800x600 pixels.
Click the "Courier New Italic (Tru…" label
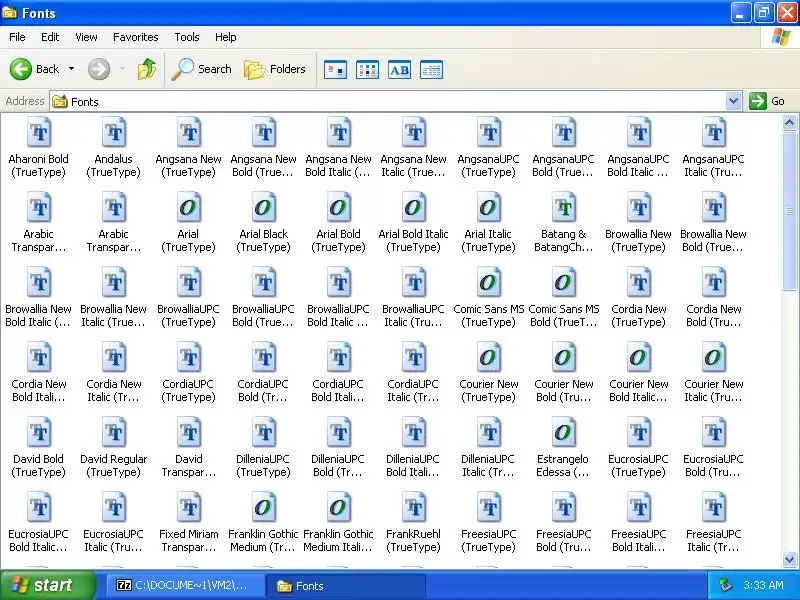click(x=714, y=390)
